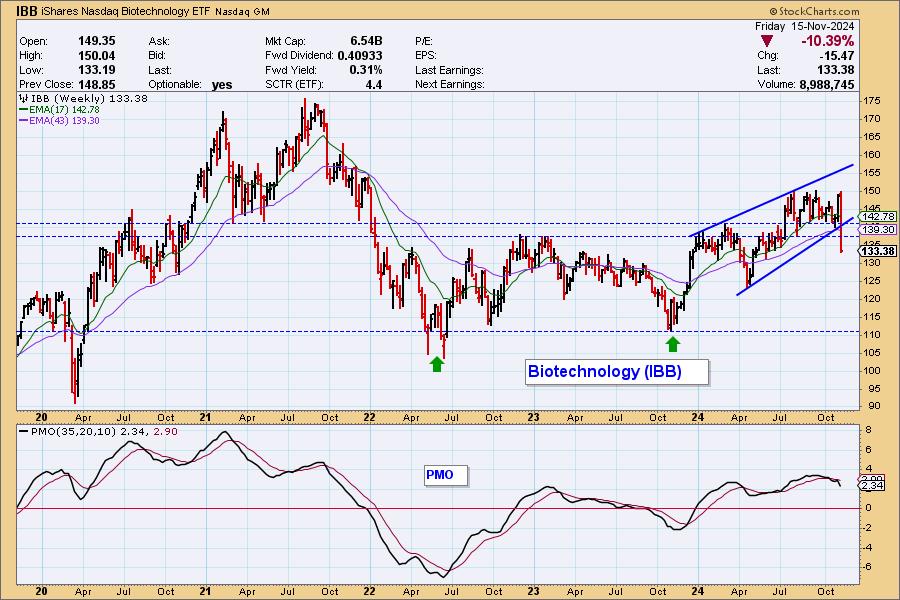The width and height of the screenshot is (900, 600).
Task: Click the EMA(43) 139.30 legend entry
Action: pos(59,121)
